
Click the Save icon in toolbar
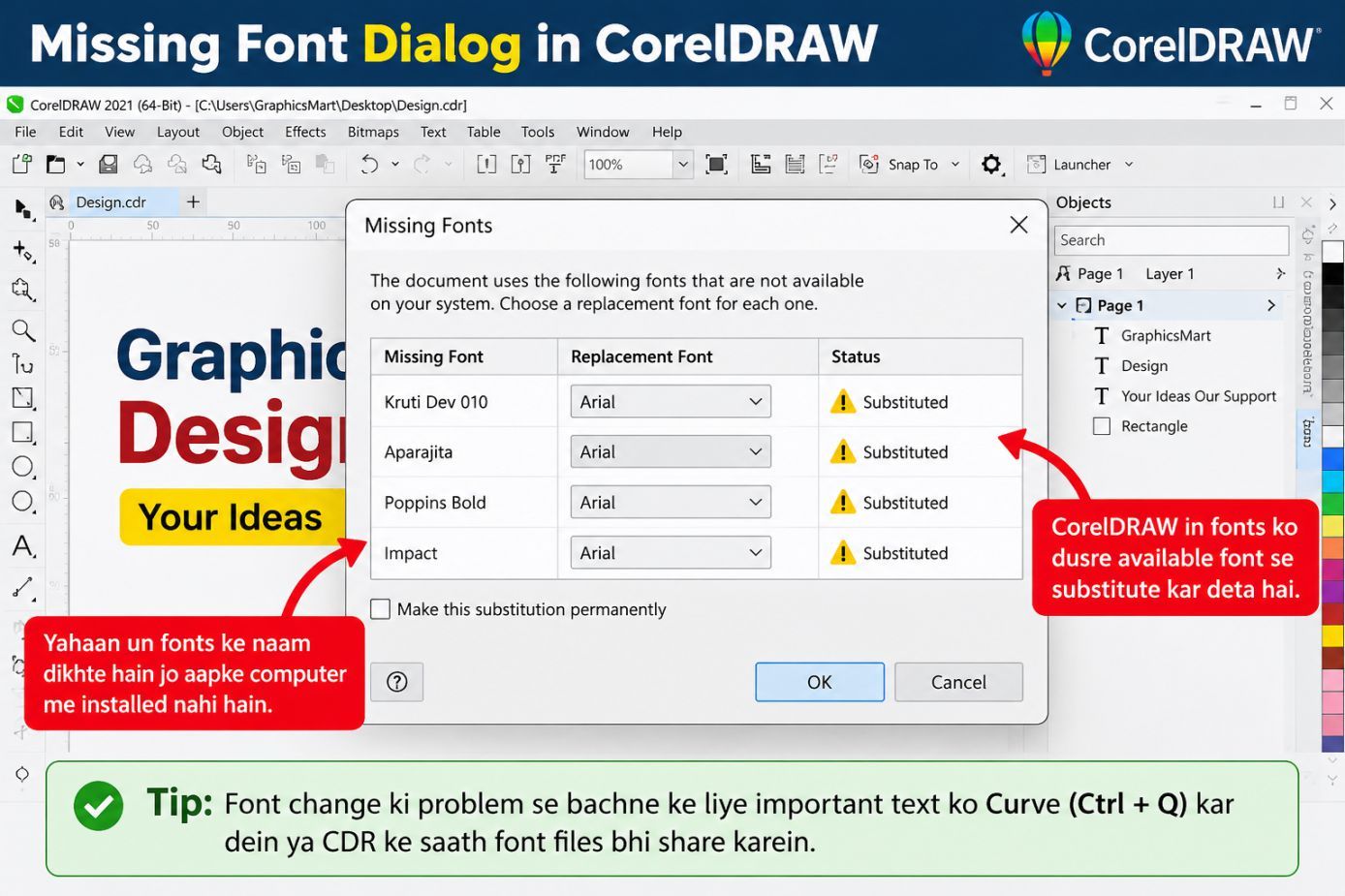click(x=109, y=165)
